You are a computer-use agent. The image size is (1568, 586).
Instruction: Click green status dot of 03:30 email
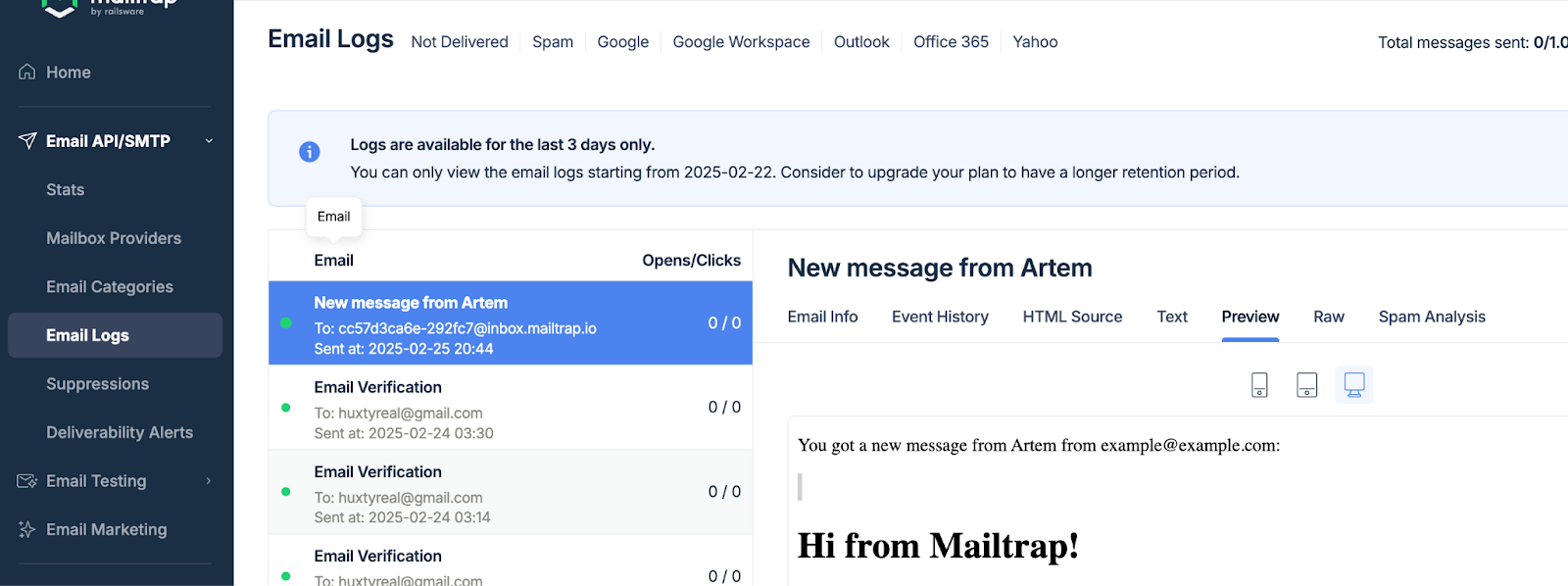[x=285, y=408]
